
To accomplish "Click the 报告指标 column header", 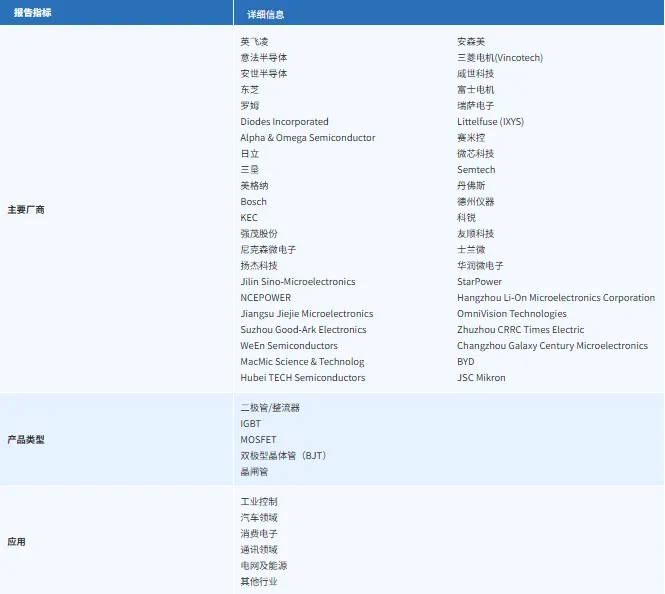I will click(x=33, y=13).
